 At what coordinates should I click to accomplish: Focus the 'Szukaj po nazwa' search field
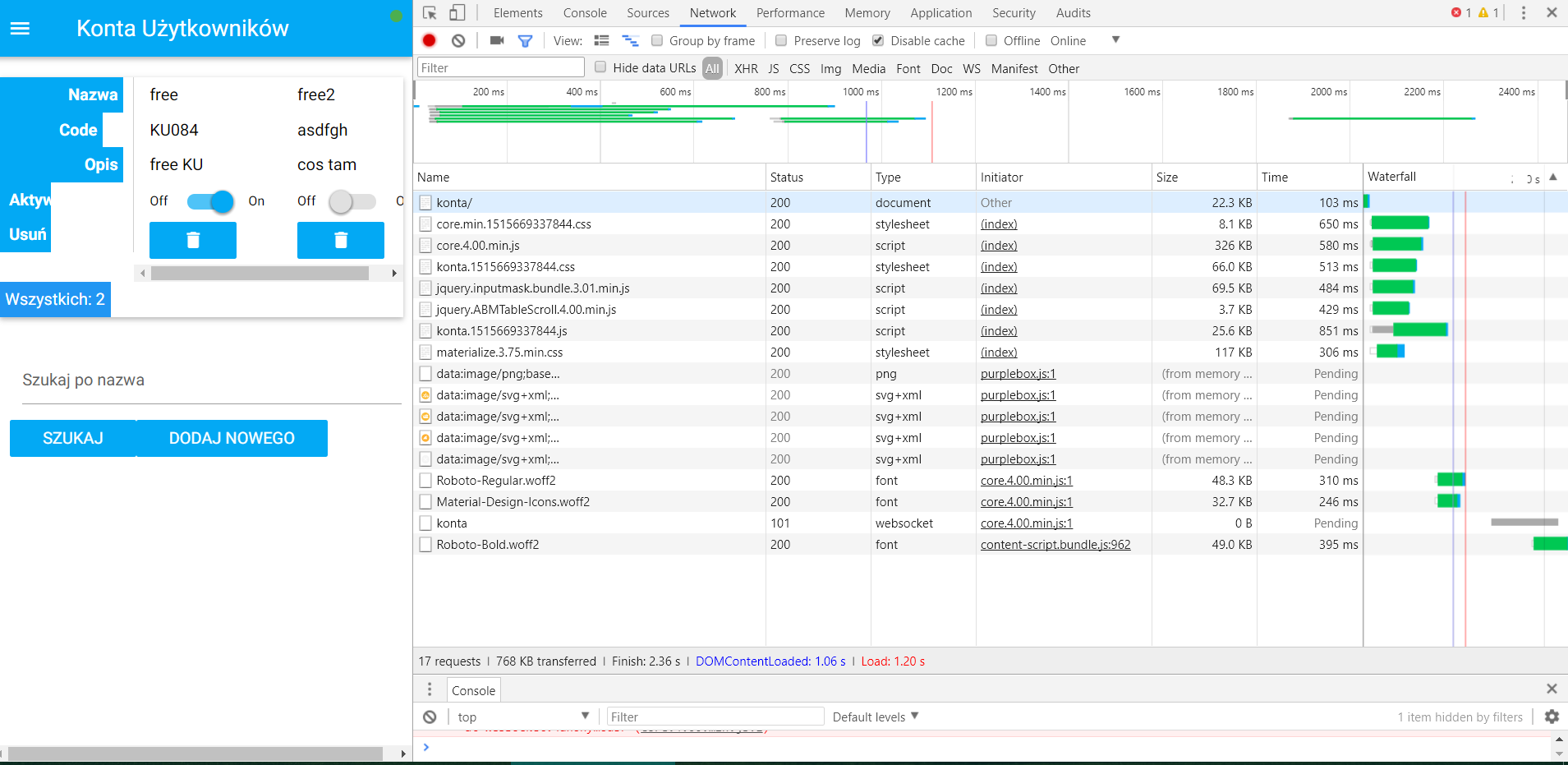(212, 380)
